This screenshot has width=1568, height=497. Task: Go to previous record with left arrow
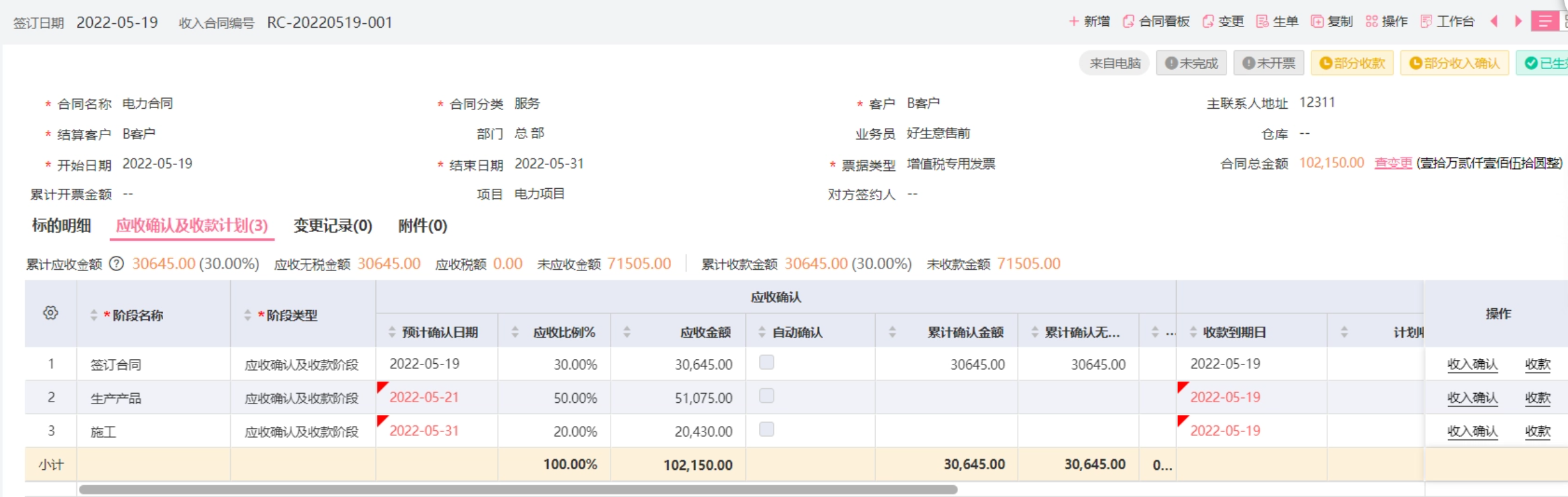pos(1494,22)
